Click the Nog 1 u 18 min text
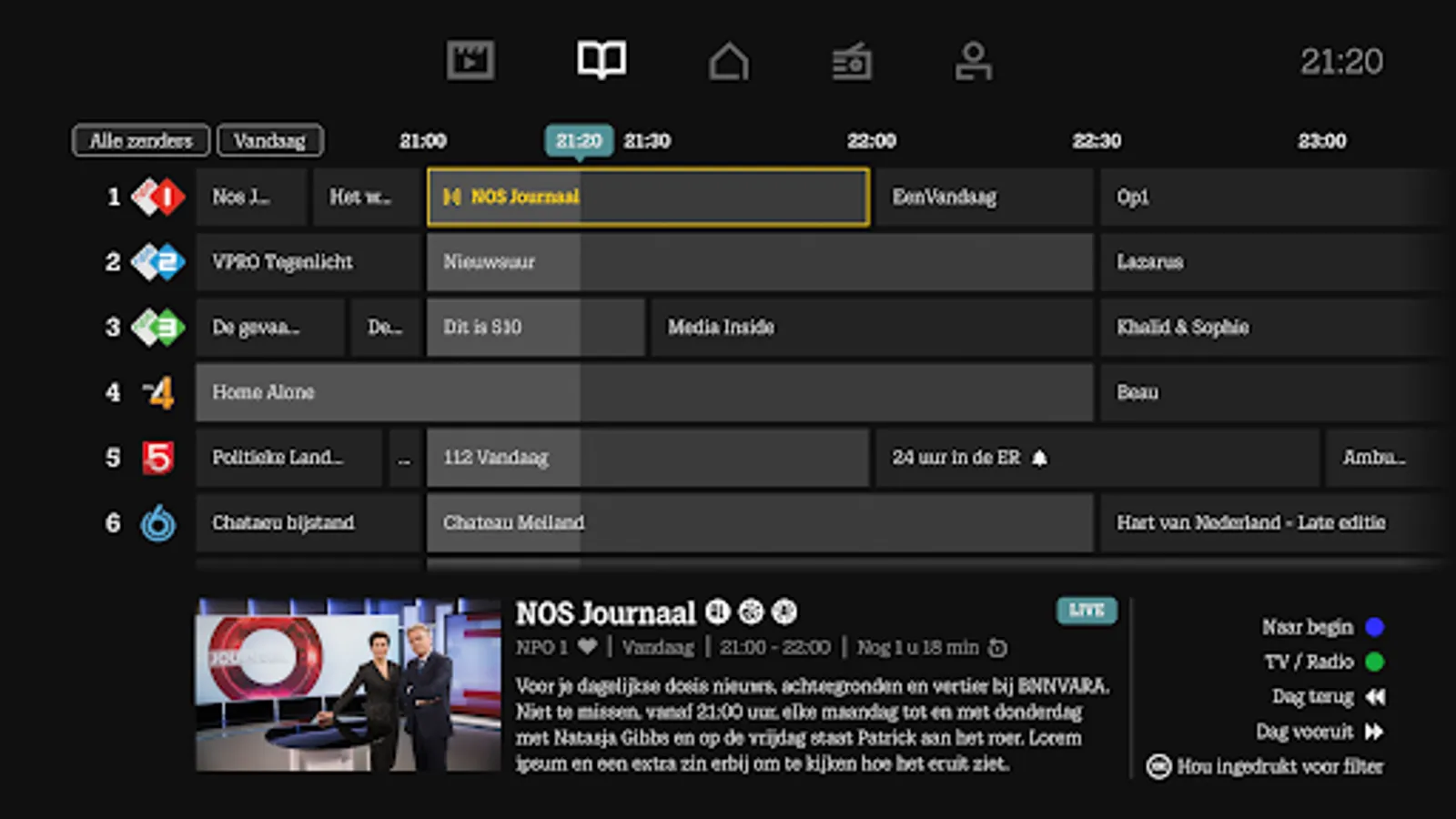The height and width of the screenshot is (819, 1456). click(918, 648)
